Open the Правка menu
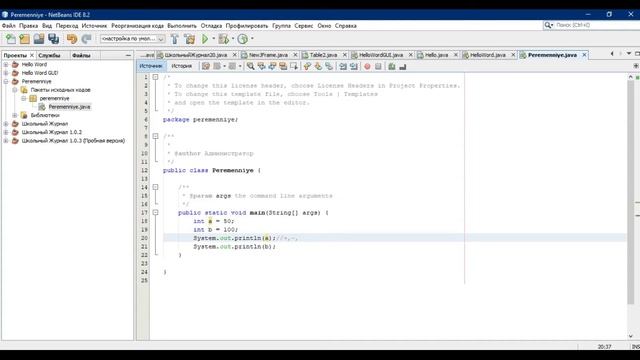The width and height of the screenshot is (640, 360). click(29, 26)
